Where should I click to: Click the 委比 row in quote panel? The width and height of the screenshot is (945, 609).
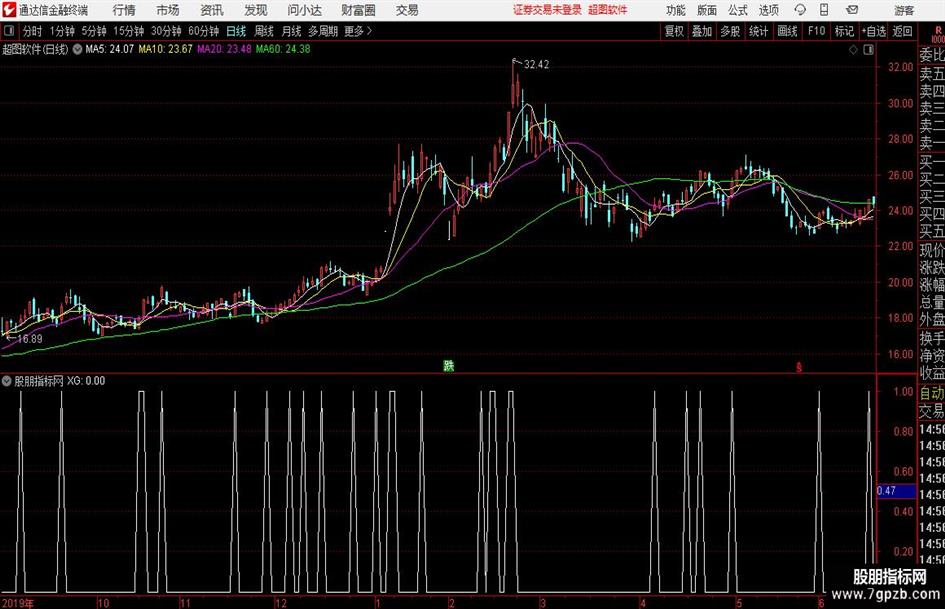(x=932, y=55)
